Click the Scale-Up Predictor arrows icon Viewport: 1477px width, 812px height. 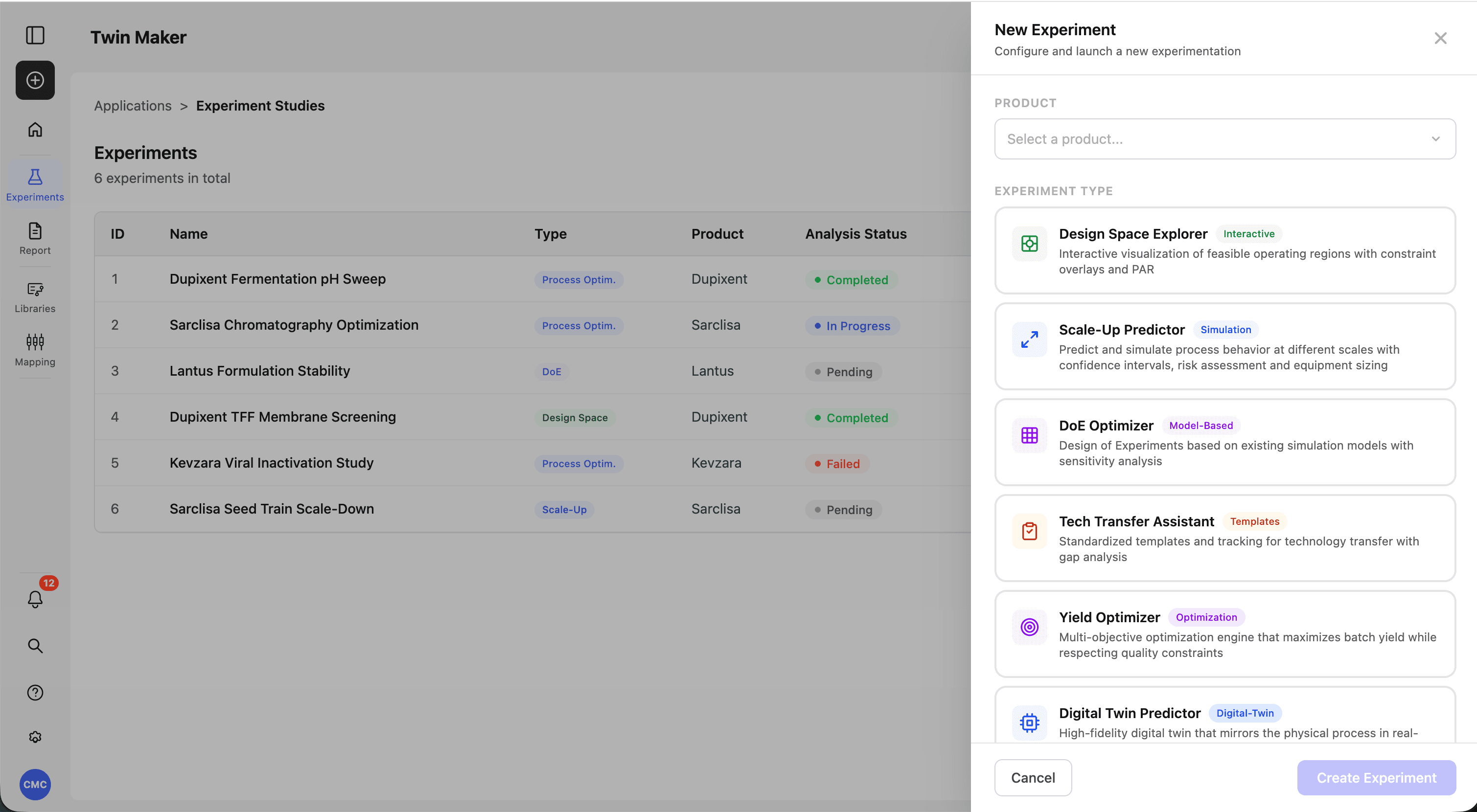tap(1029, 339)
